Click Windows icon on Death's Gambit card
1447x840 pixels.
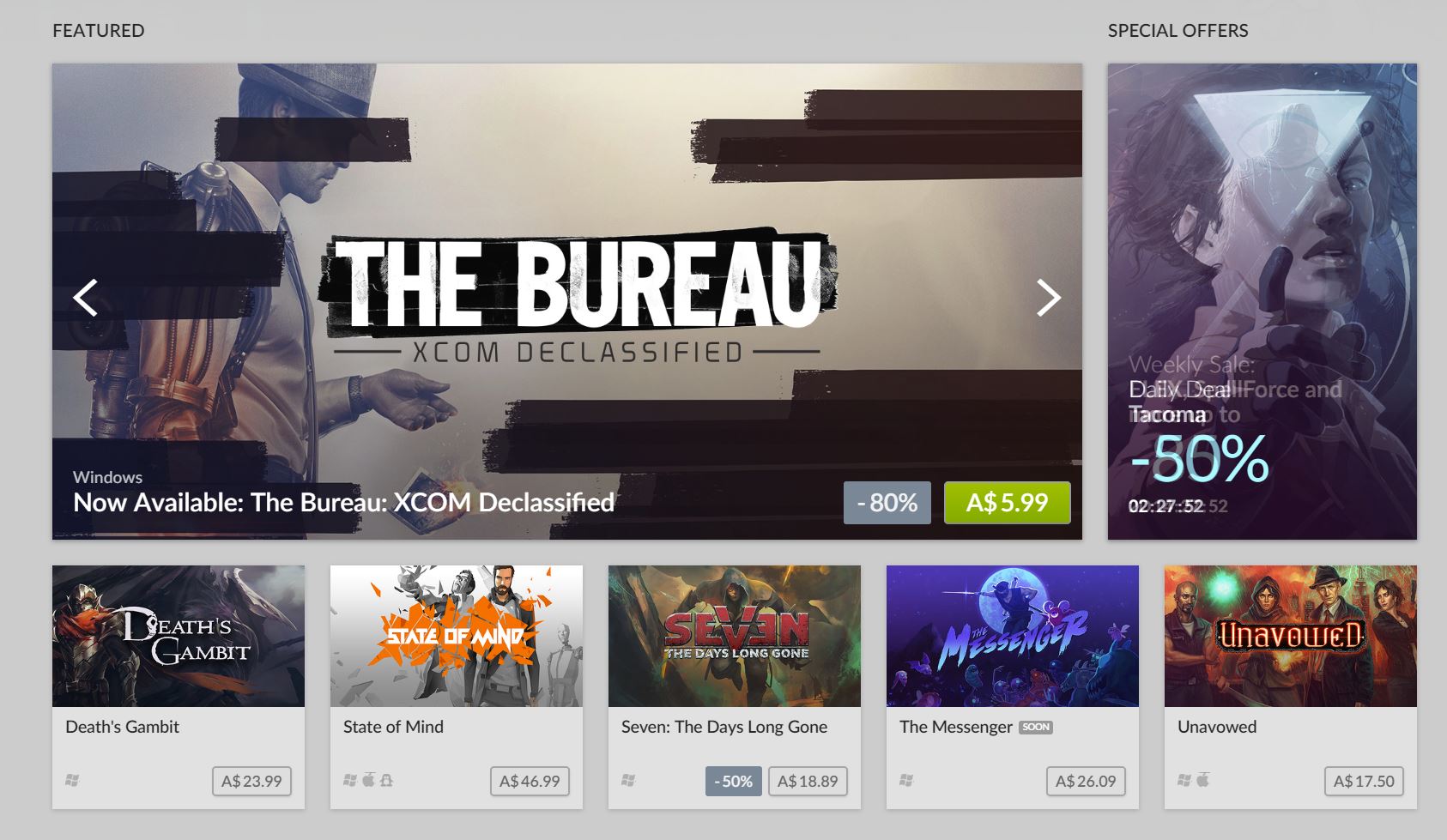coord(72,780)
